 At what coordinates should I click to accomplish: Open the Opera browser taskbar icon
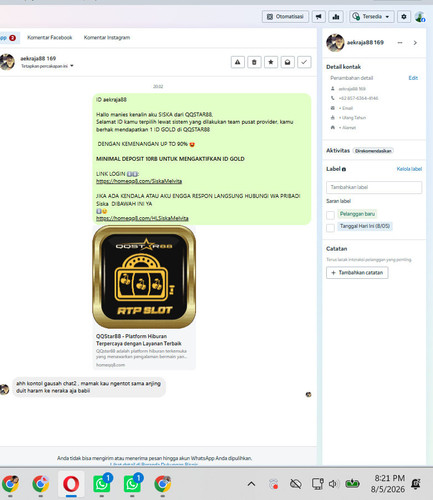(71, 484)
